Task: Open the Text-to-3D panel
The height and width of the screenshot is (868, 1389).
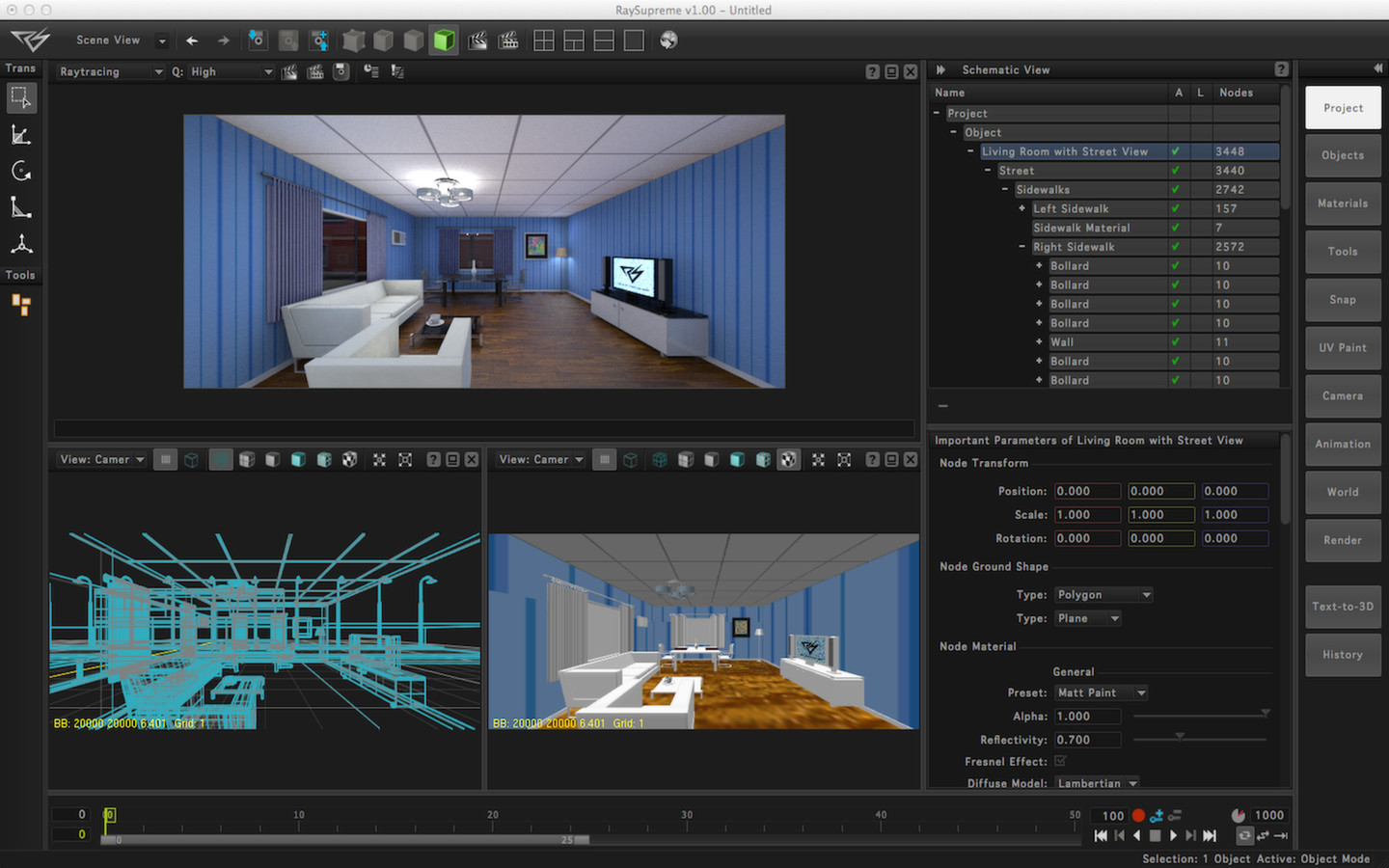Action: tap(1343, 607)
